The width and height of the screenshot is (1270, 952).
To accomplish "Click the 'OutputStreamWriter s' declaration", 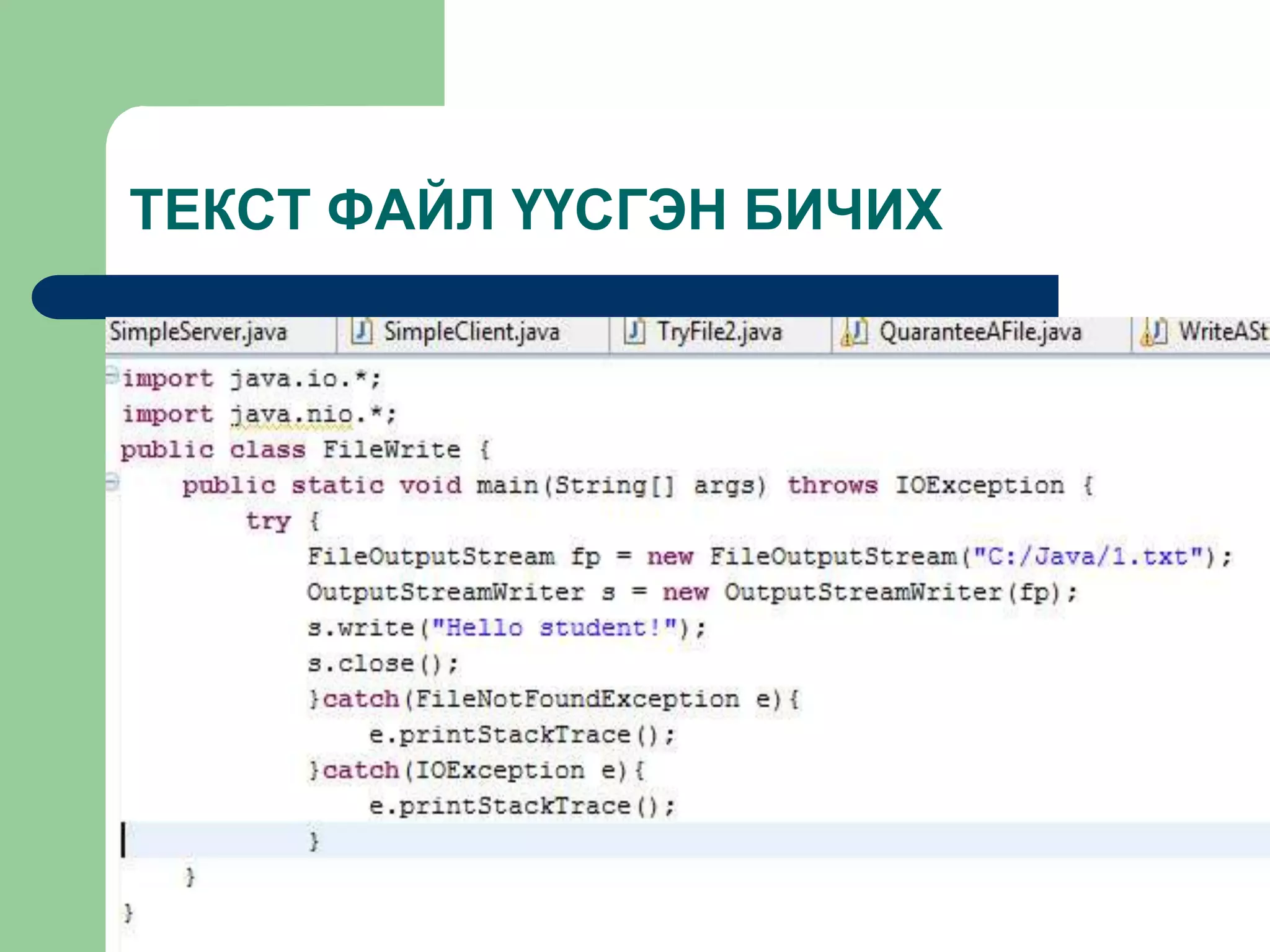I will [461, 592].
